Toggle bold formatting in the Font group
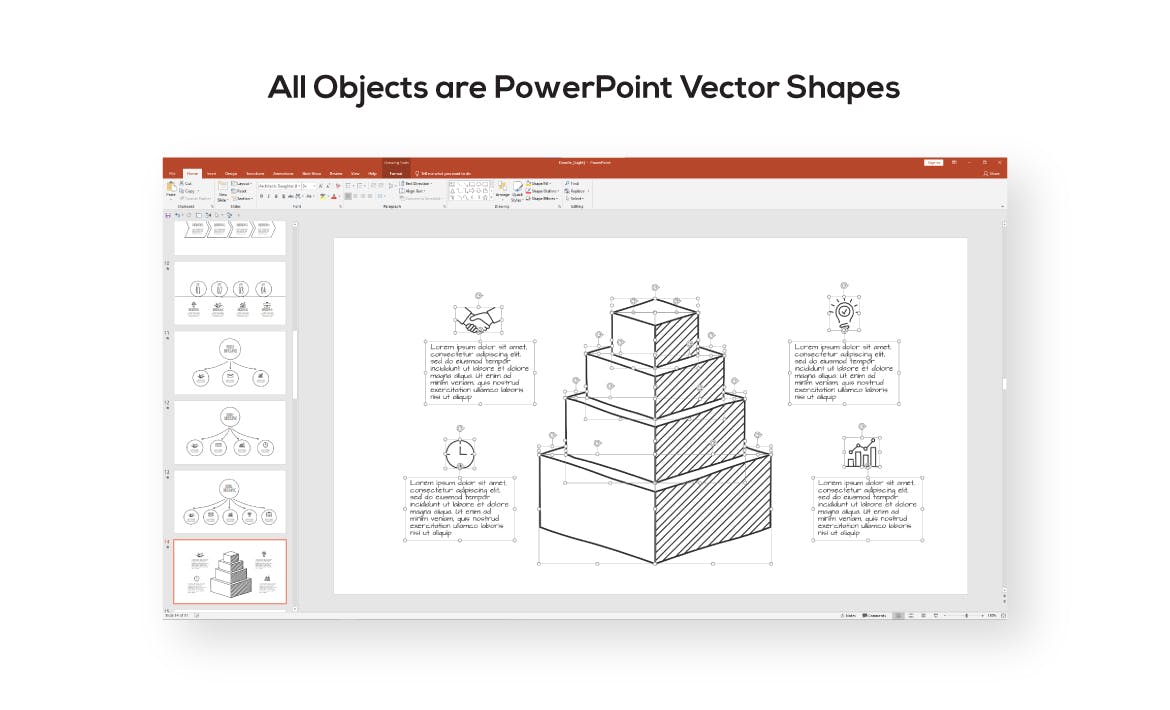This screenshot has width=1170, height=710. click(262, 195)
